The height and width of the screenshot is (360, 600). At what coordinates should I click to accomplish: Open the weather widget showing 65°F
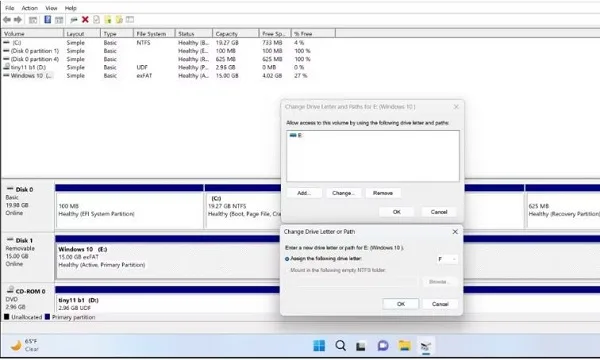pyautogui.click(x=25, y=345)
